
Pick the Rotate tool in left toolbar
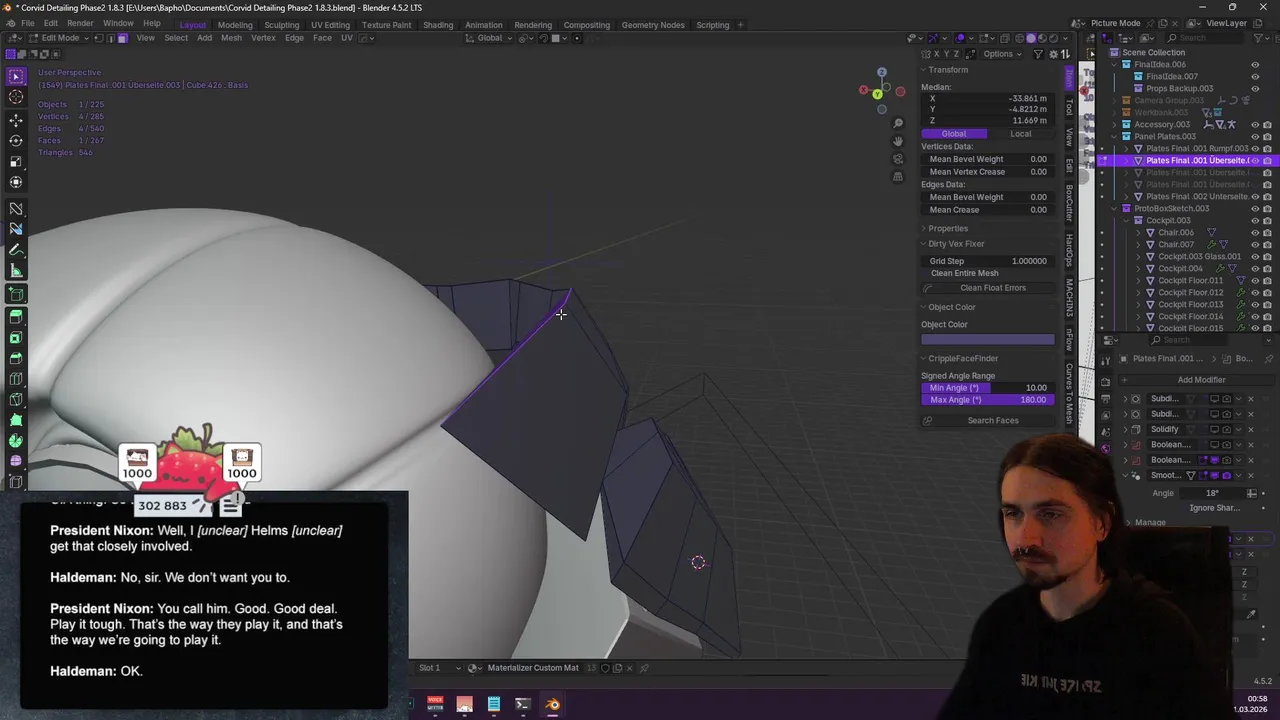tap(16, 140)
